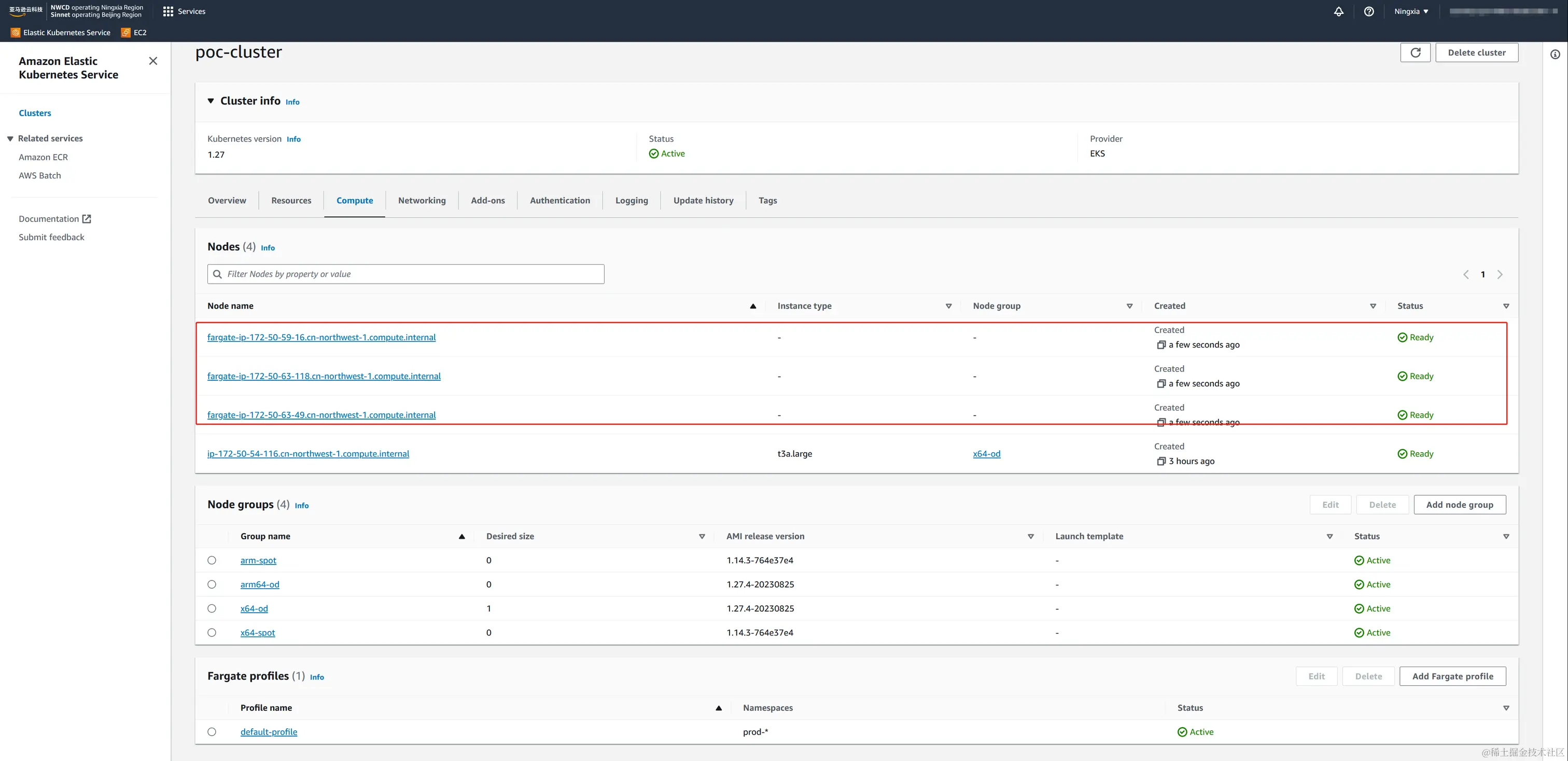Switch to the Update history tab
This screenshot has height=761, width=1568.
(703, 200)
